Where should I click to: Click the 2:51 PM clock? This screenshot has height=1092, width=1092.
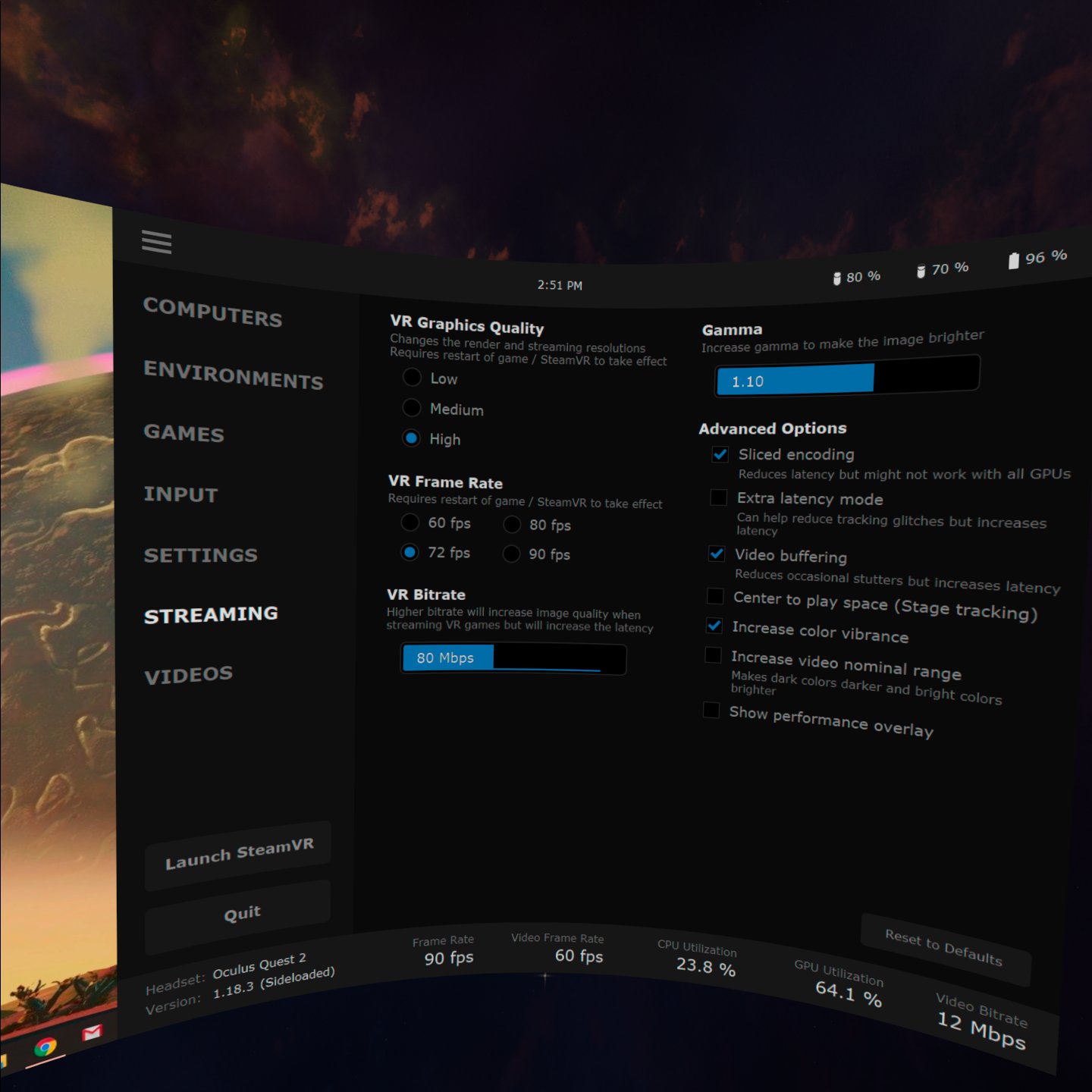point(560,285)
